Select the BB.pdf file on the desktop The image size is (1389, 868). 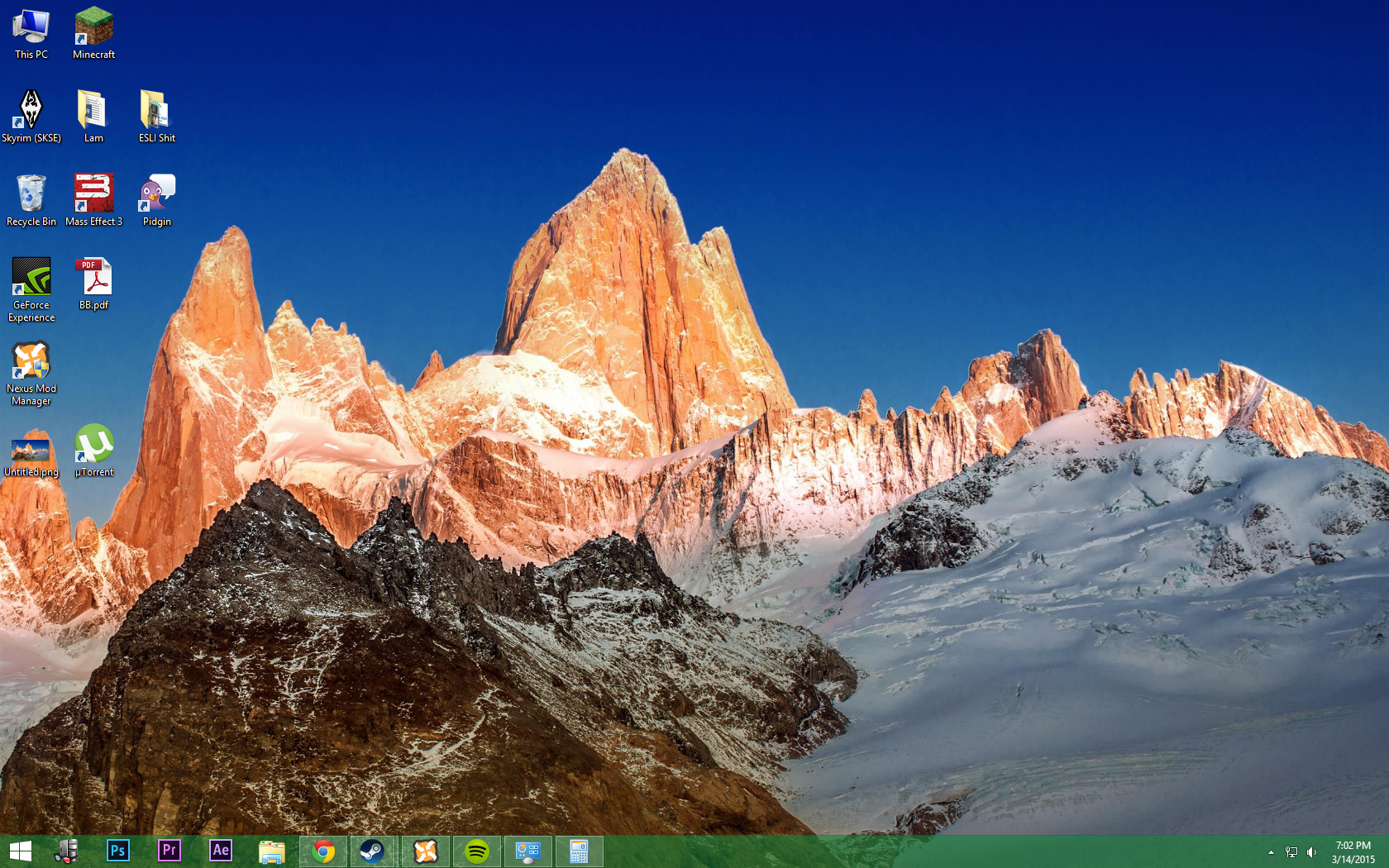click(x=94, y=284)
